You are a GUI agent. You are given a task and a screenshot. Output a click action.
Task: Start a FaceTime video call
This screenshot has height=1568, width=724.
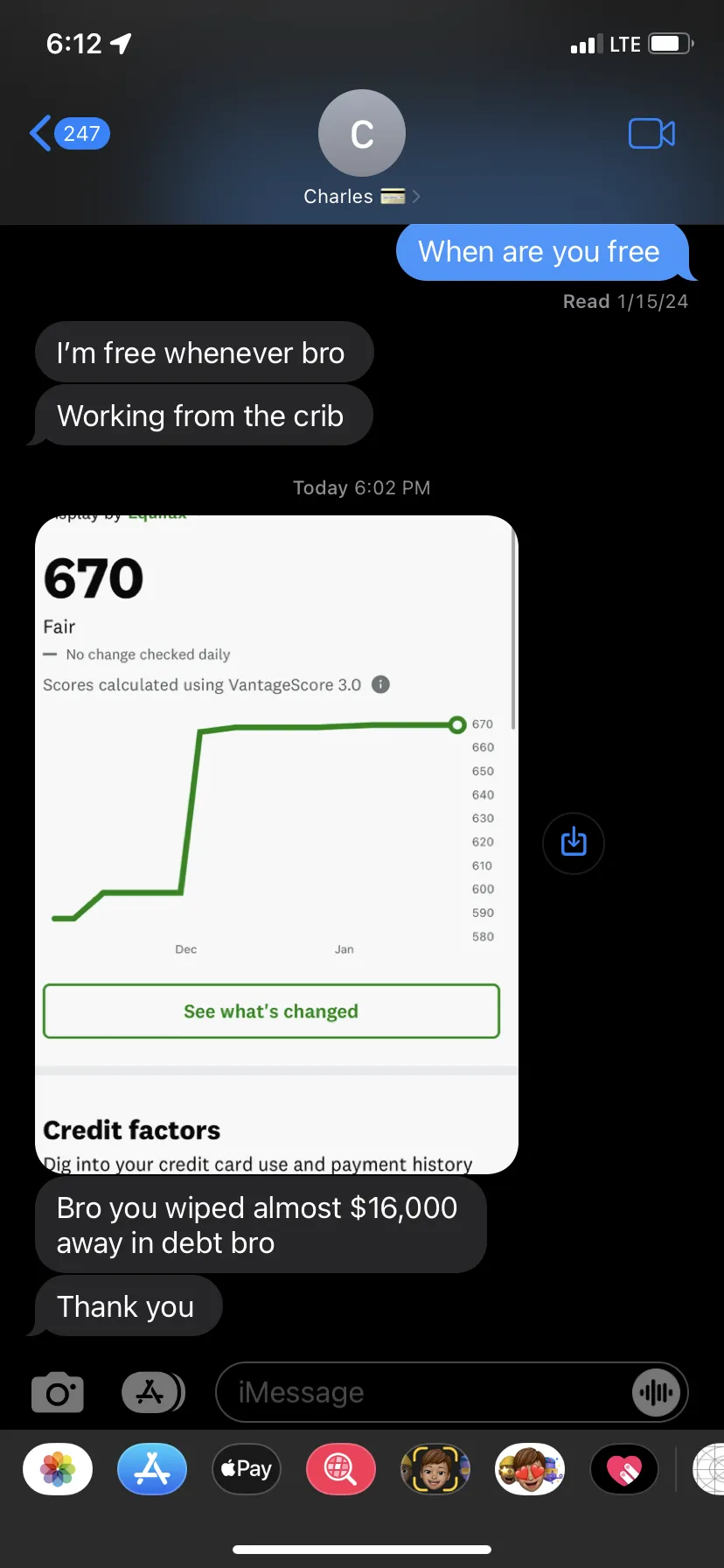click(x=652, y=133)
